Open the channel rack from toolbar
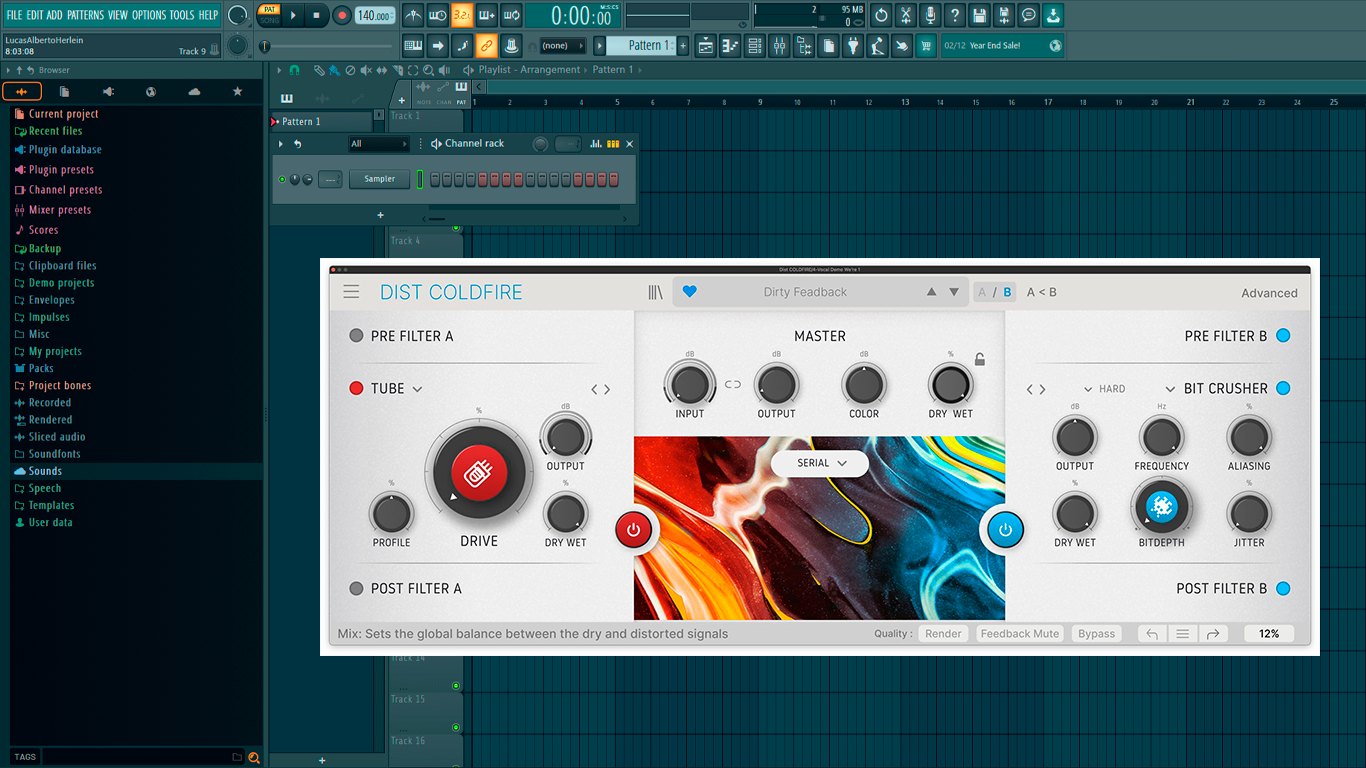This screenshot has height=768, width=1366. [755, 46]
